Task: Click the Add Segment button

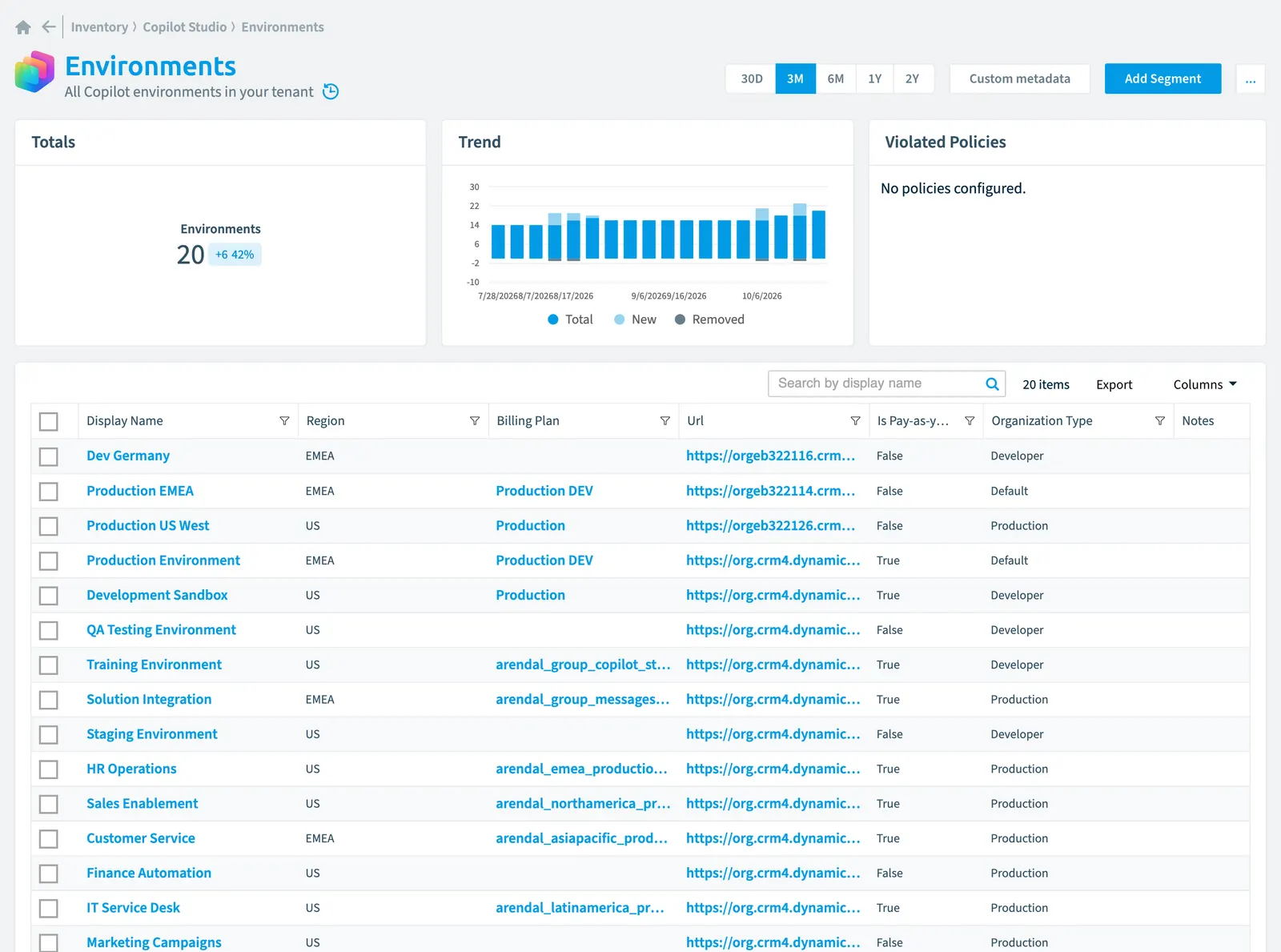Action: 1163,78
